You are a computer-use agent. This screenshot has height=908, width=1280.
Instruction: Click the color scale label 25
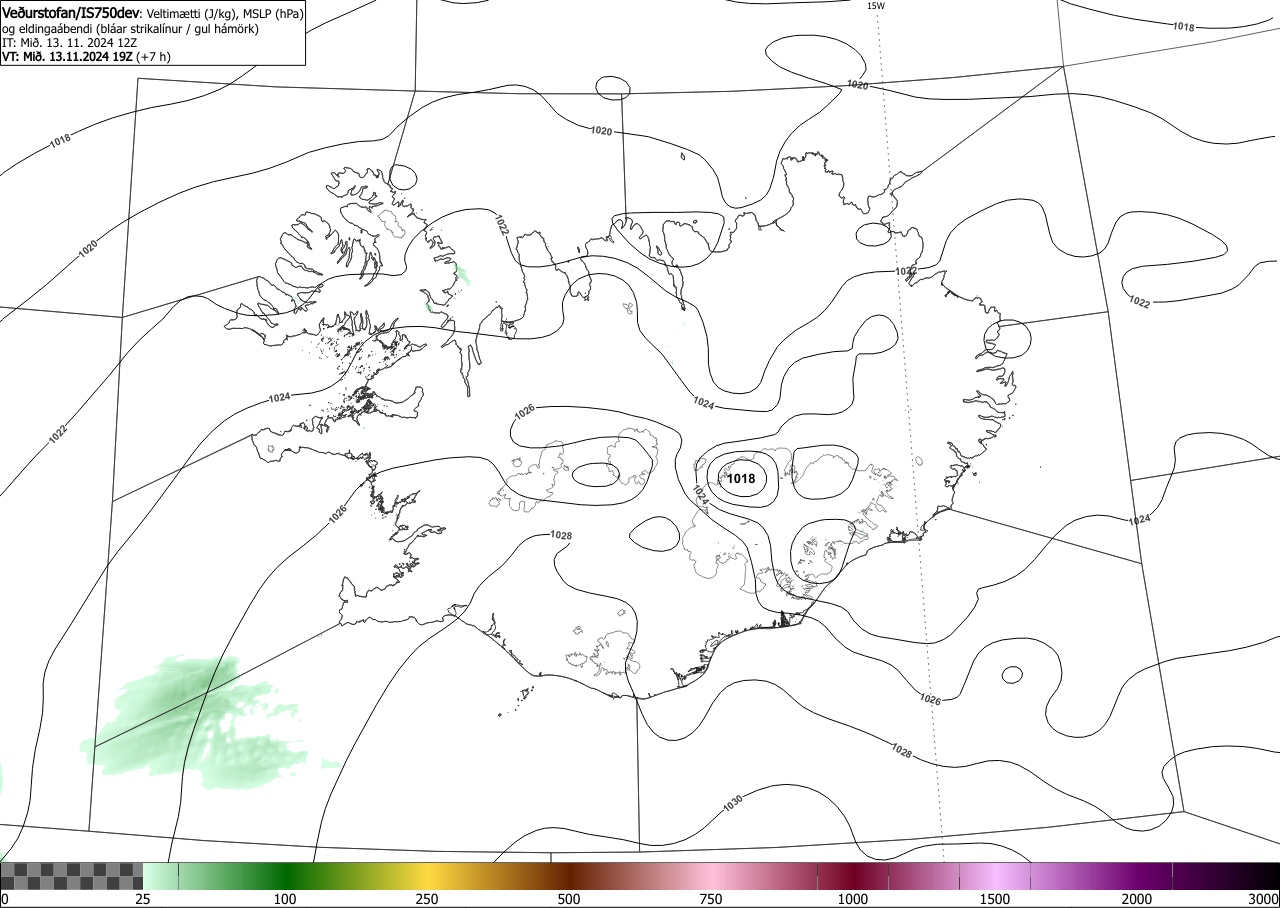(143, 899)
